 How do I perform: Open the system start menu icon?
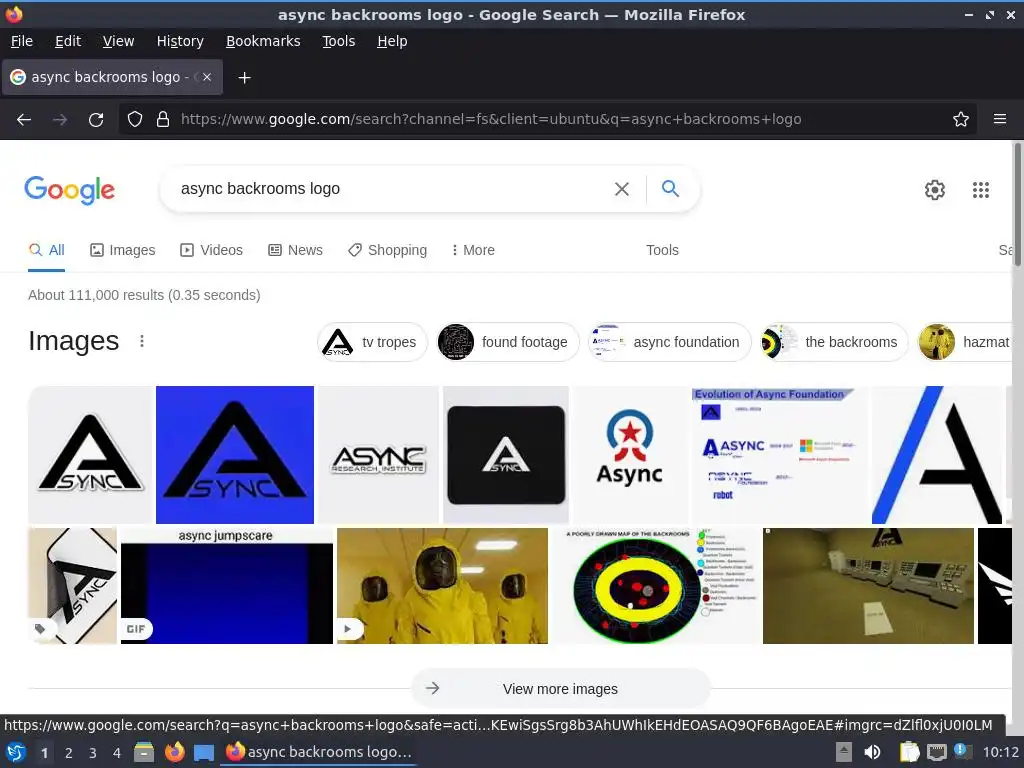[16, 752]
